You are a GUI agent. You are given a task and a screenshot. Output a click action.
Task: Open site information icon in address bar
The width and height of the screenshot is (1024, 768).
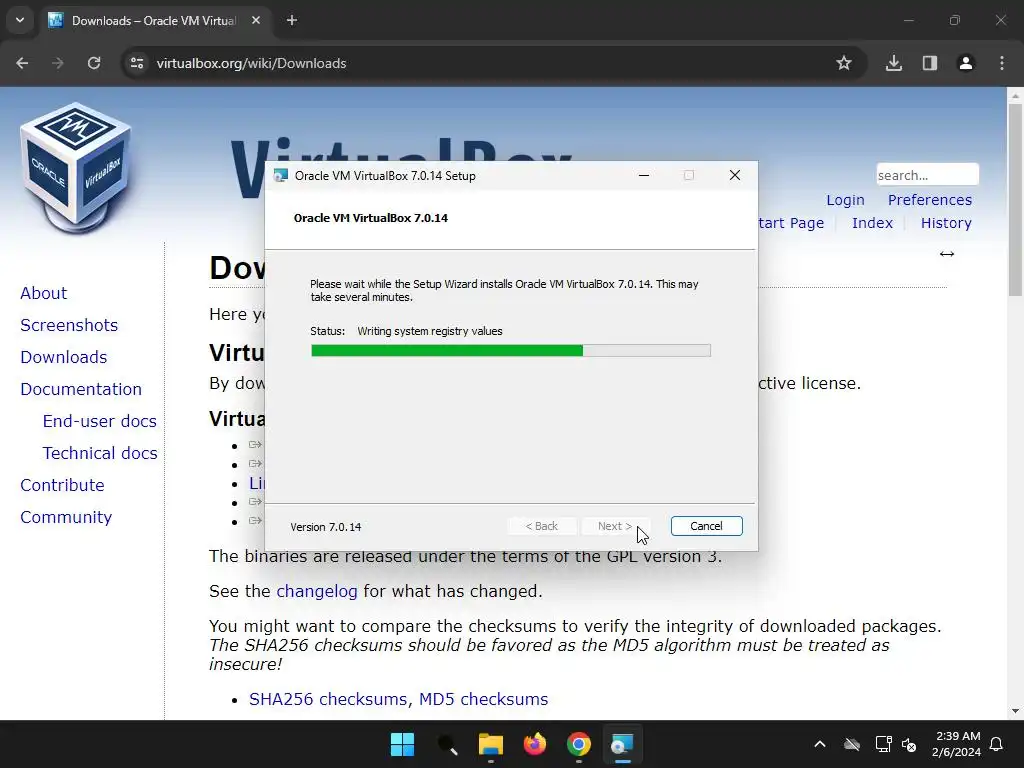pos(137,63)
